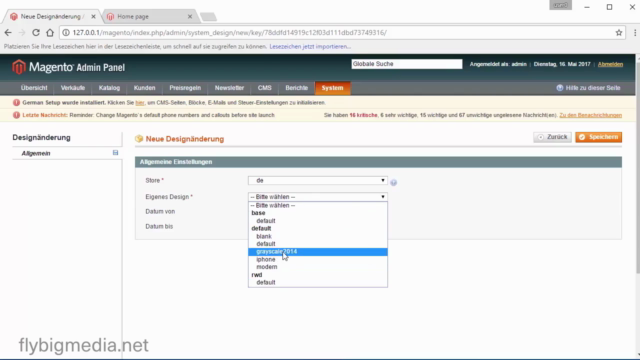Click the 'Datum von' label

point(160,211)
